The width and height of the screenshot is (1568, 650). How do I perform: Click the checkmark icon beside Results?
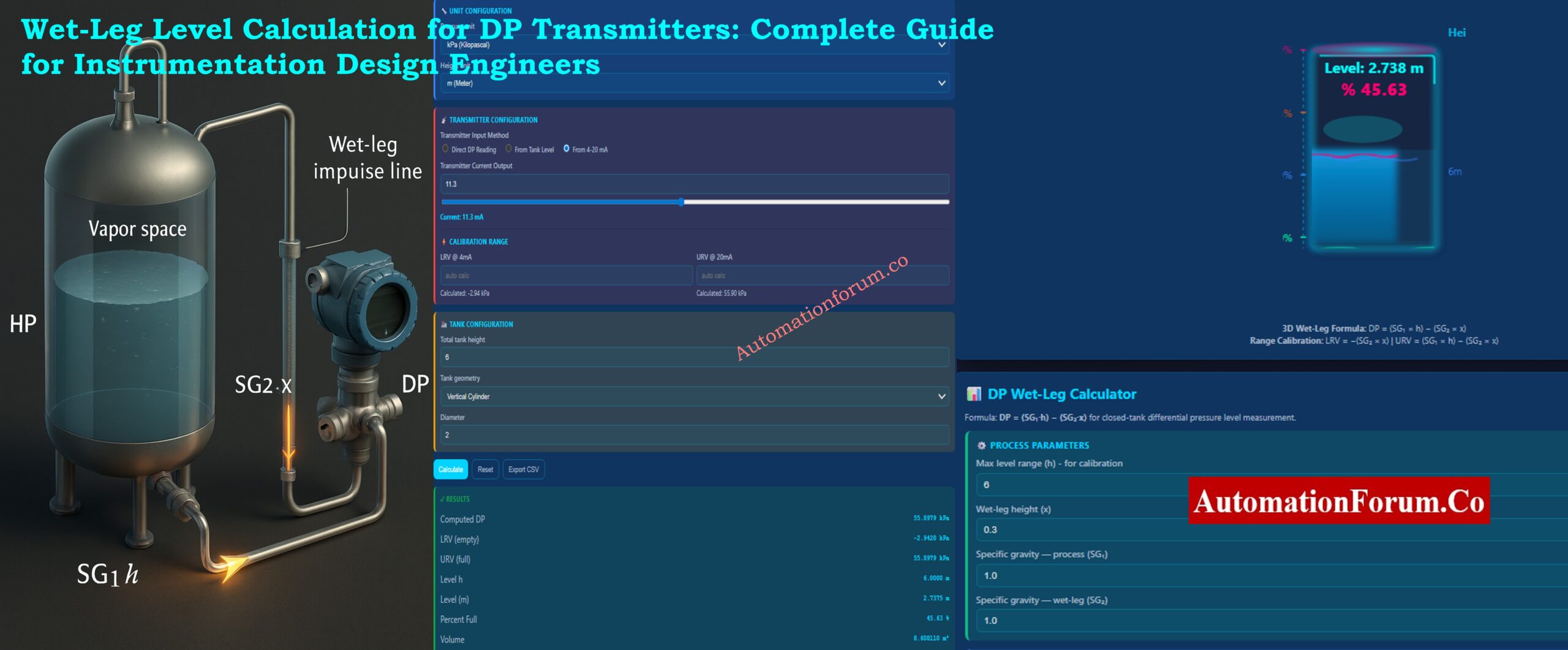[442, 499]
